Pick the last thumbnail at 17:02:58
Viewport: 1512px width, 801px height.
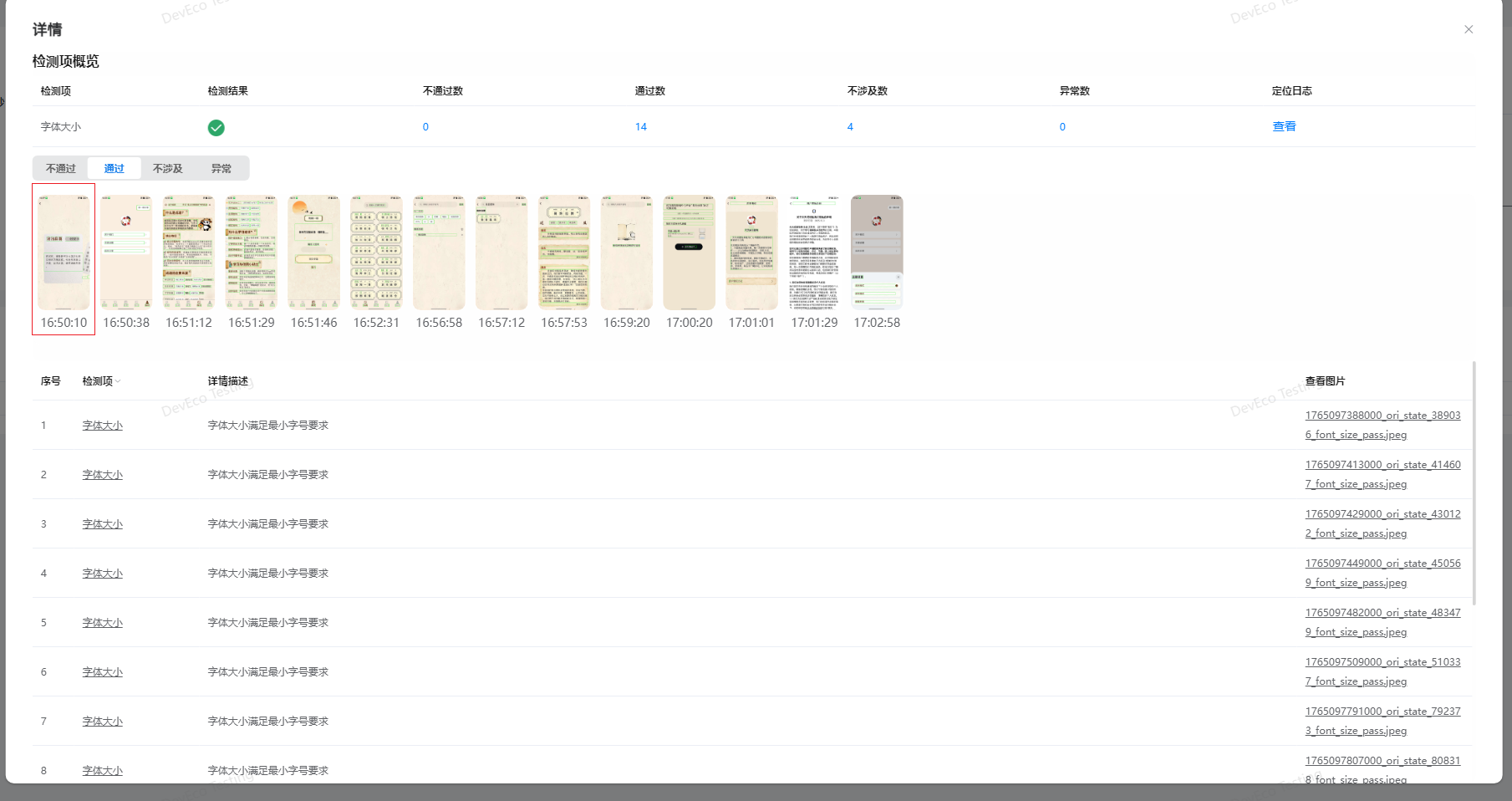[x=877, y=253]
